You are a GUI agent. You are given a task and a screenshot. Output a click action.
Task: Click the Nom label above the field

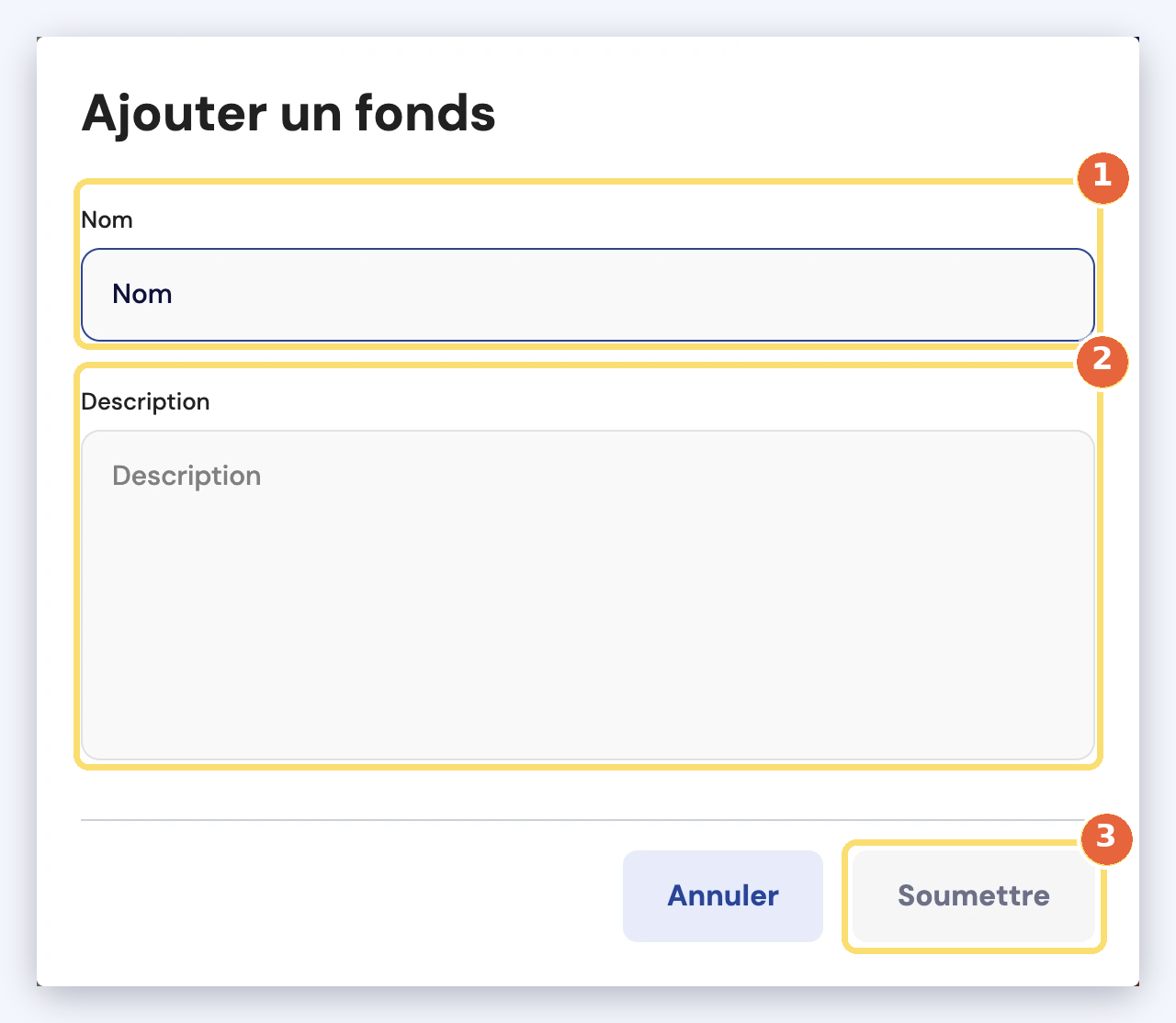tap(107, 220)
